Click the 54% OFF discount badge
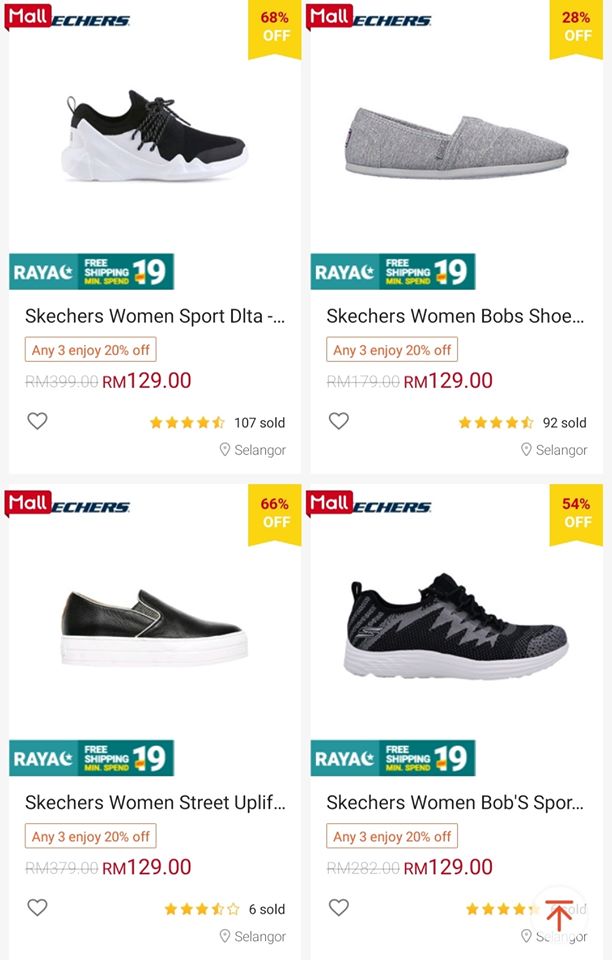The width and height of the screenshot is (612, 960). [576, 513]
